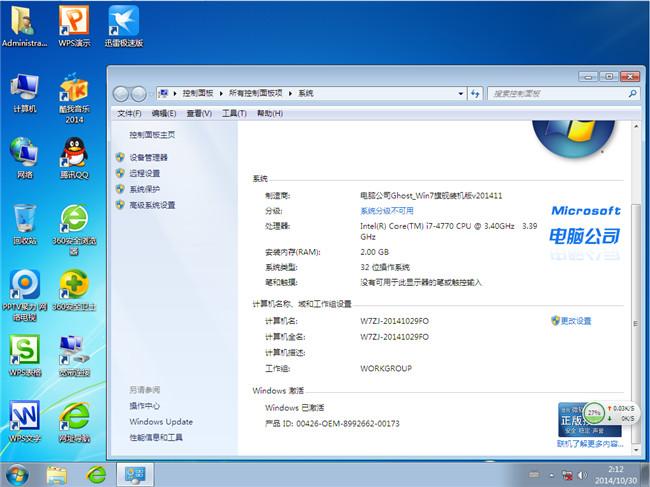Image resolution: width=650 pixels, height=487 pixels.
Task: Click 系统分级不可用 link
Action: pyautogui.click(x=387, y=211)
